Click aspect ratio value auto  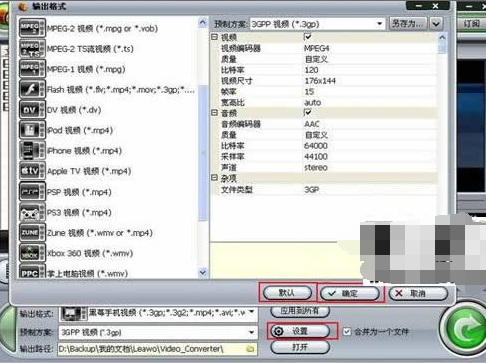coord(313,102)
